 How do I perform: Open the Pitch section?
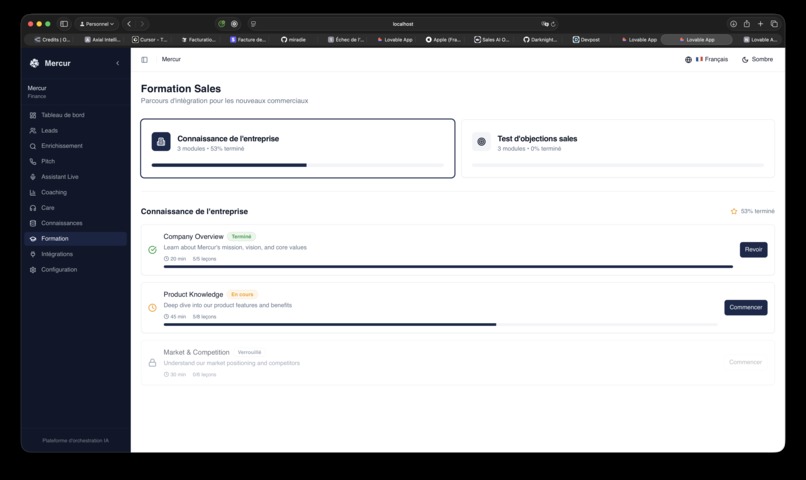pos(76,161)
